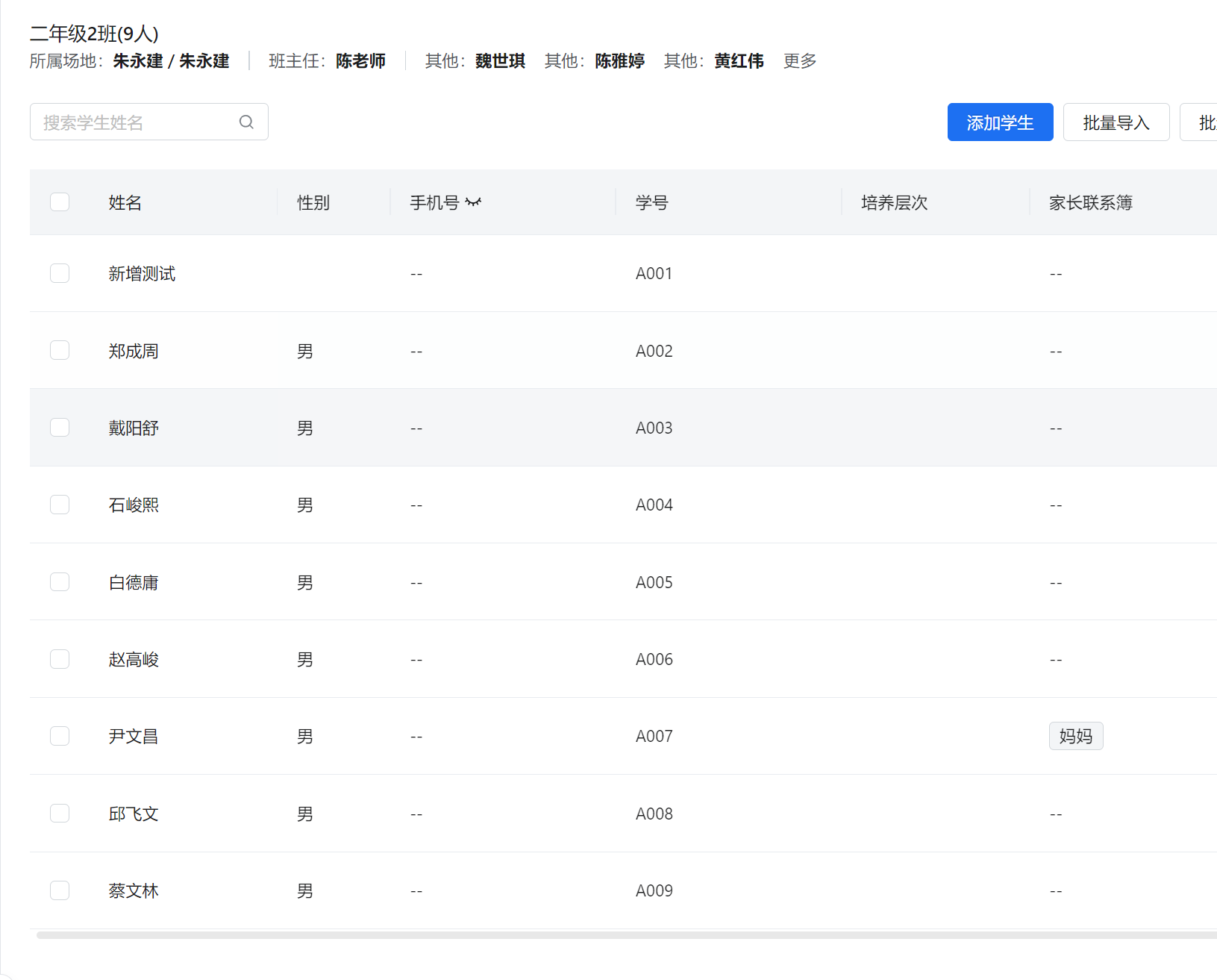The width and height of the screenshot is (1217, 980).
Task: Click student ID A002
Action: pyautogui.click(x=654, y=351)
